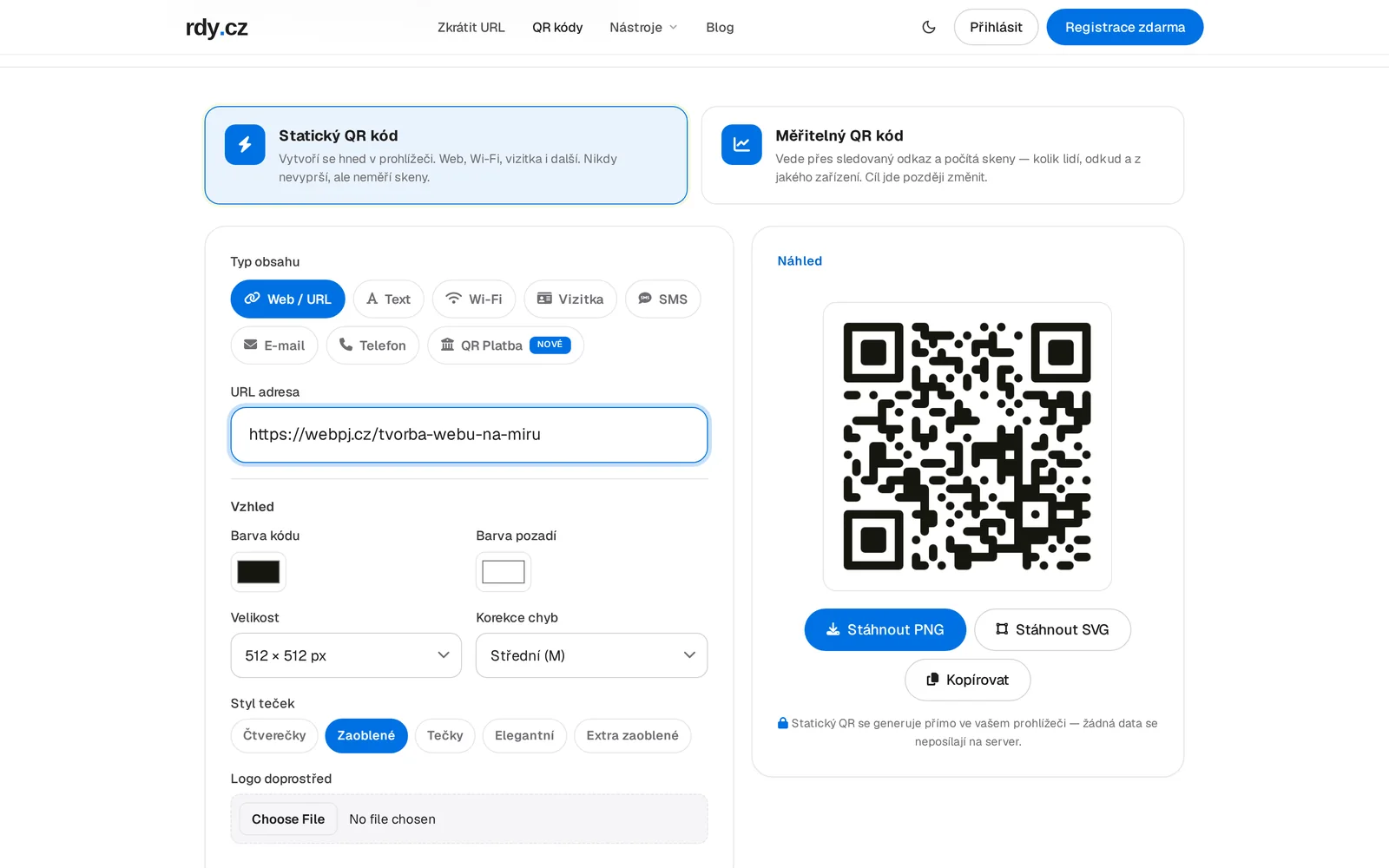This screenshot has width=1389, height=868.
Task: Select the Měřitelný QR kód card
Action: [943, 155]
